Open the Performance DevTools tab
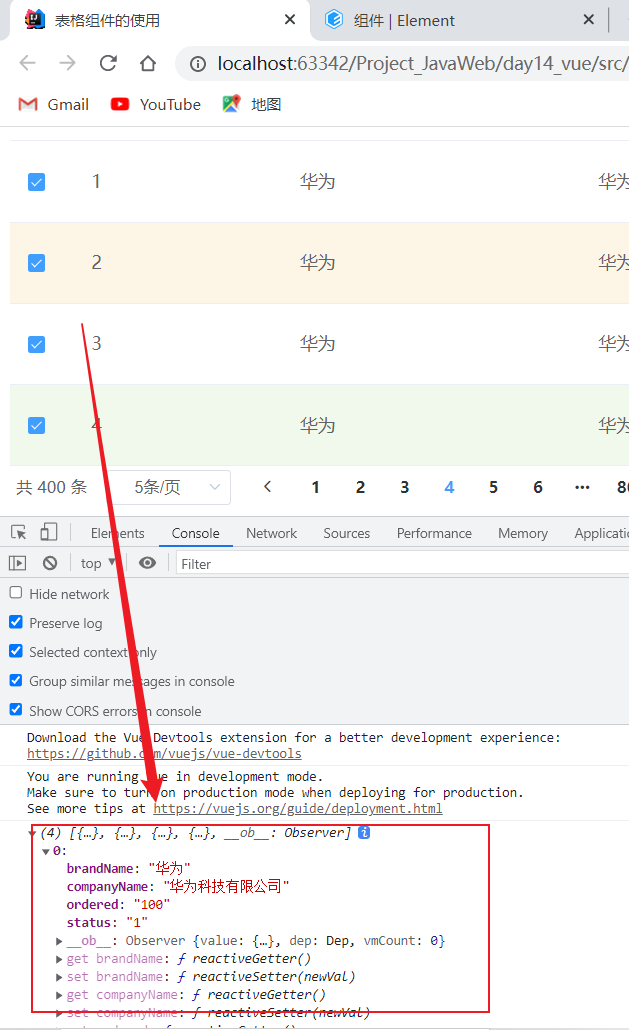The height and width of the screenshot is (1030, 629). (434, 533)
